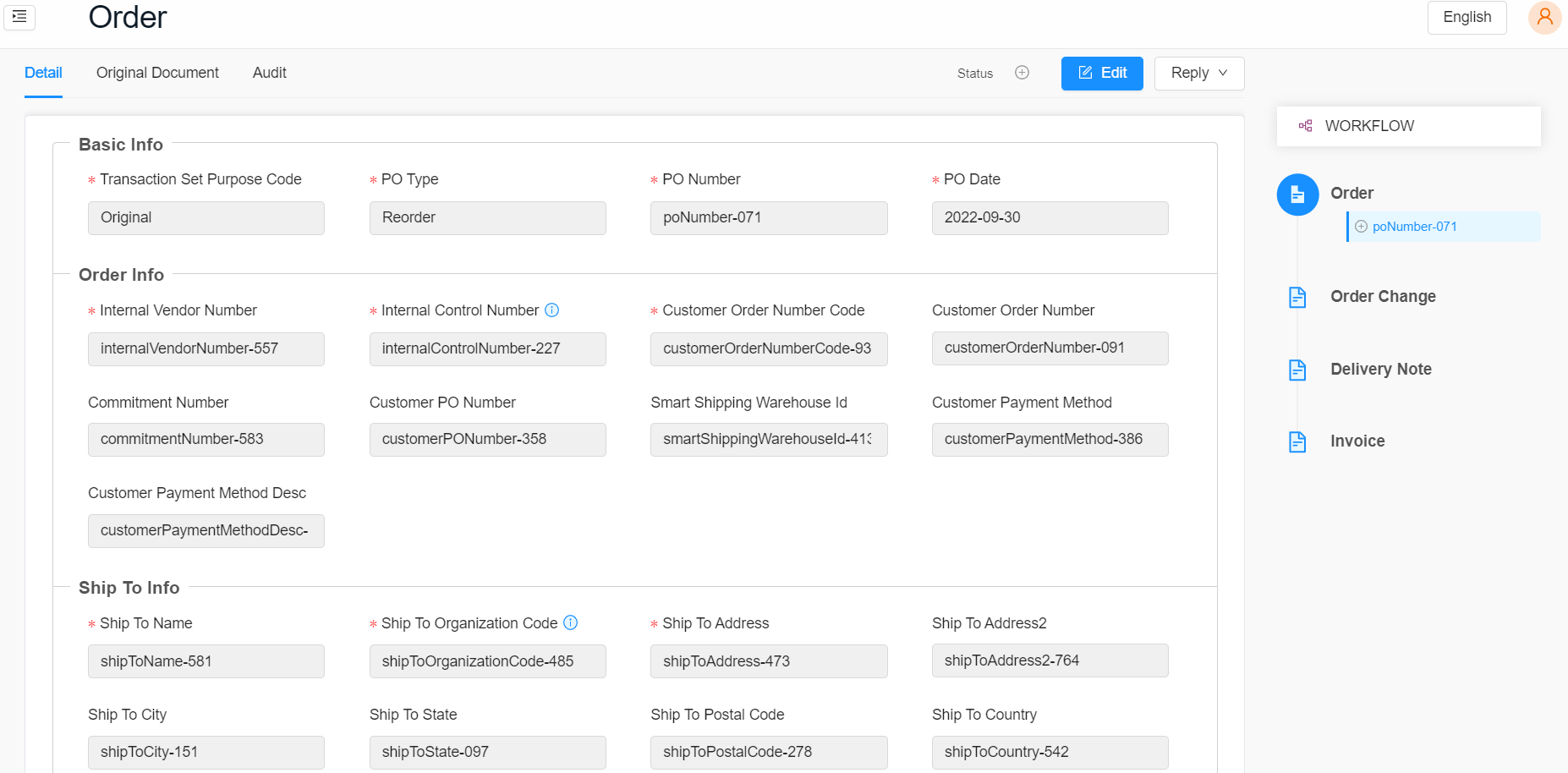Screen dimensions: 1568x773
Task: Click the WORKFLOW panel header
Action: point(1408,126)
